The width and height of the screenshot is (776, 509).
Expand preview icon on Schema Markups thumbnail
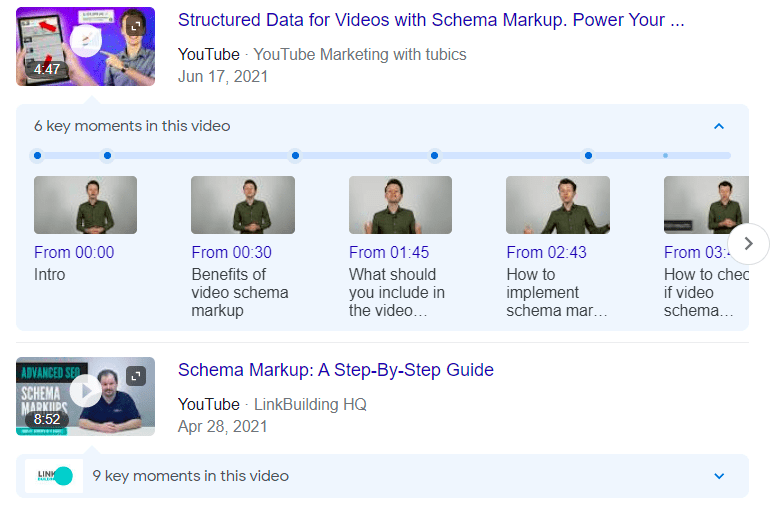point(136,376)
